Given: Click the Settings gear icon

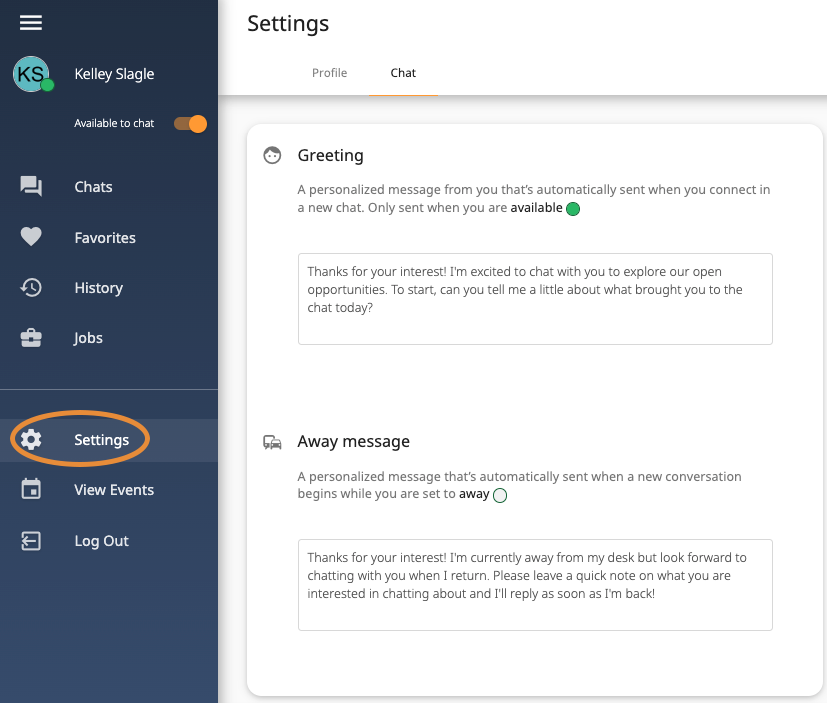Looking at the screenshot, I should pyautogui.click(x=31, y=440).
